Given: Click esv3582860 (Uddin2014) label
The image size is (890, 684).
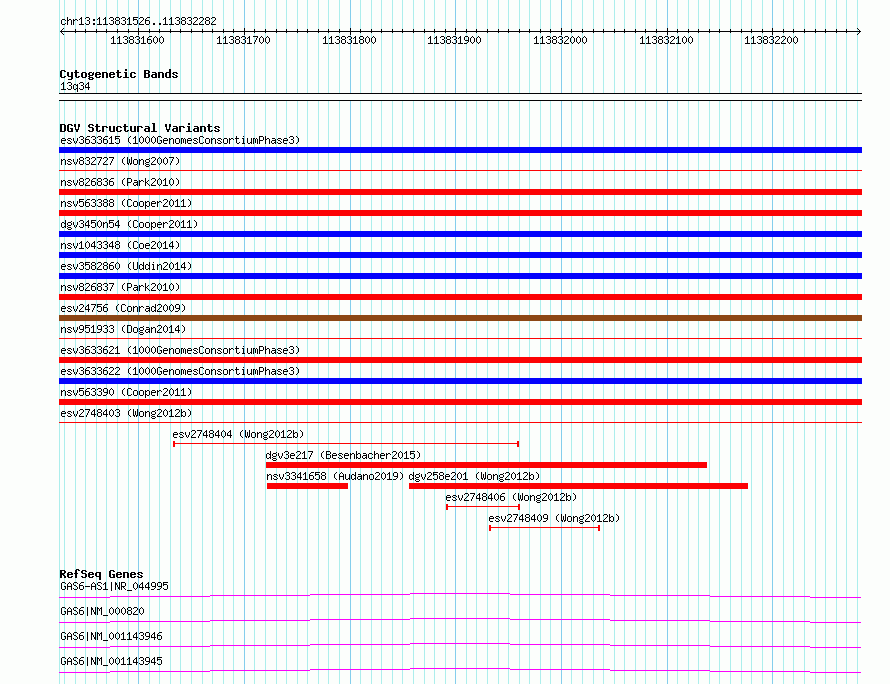Looking at the screenshot, I should [x=126, y=266].
